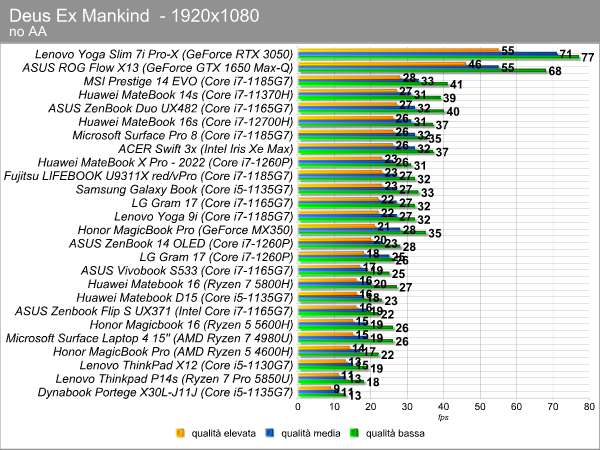The width and height of the screenshot is (600, 450).
Task: Click the value 18 on the Thinkpad P14s bar
Action: (x=373, y=382)
